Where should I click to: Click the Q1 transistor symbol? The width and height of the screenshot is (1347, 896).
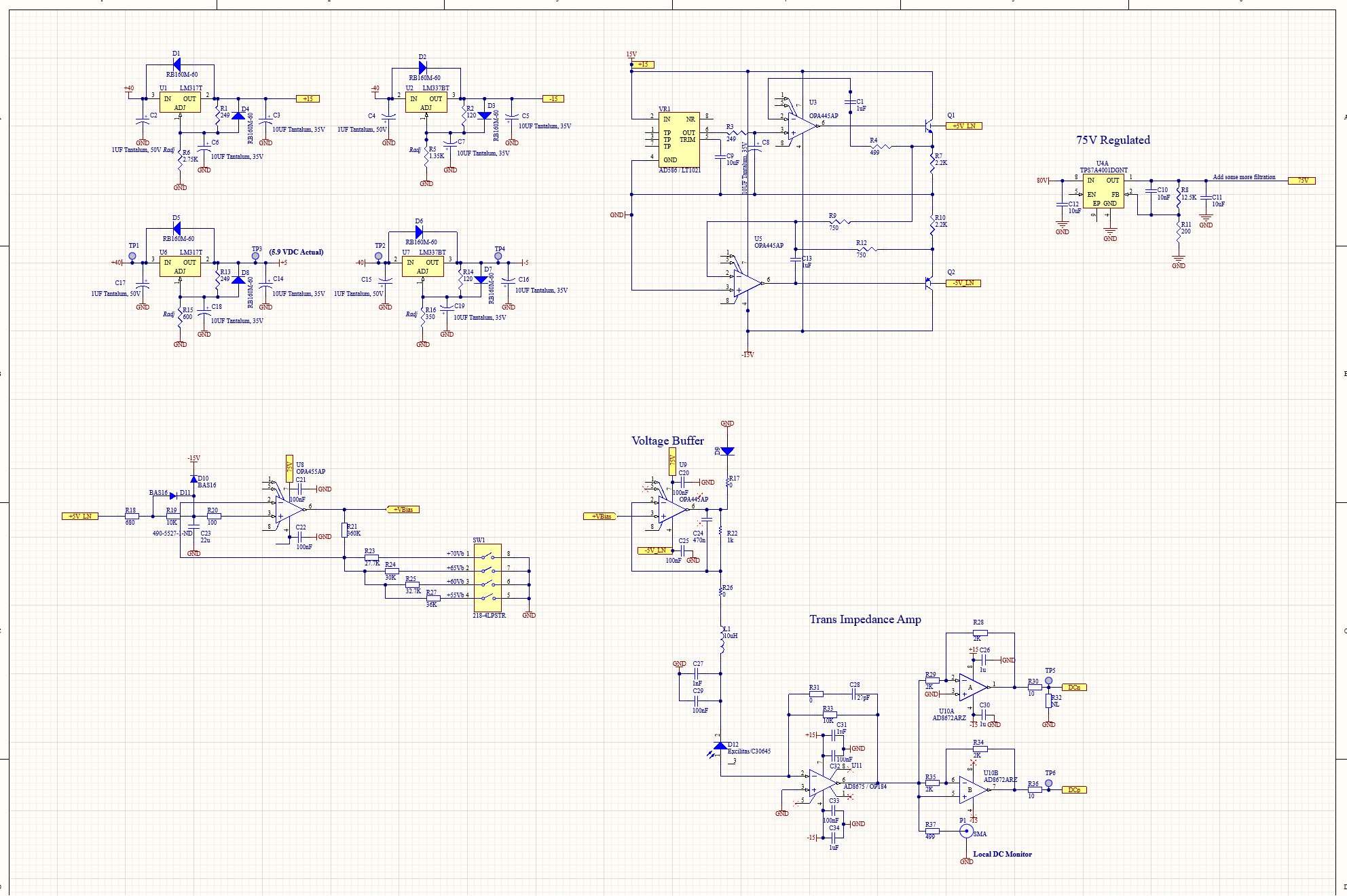click(928, 126)
